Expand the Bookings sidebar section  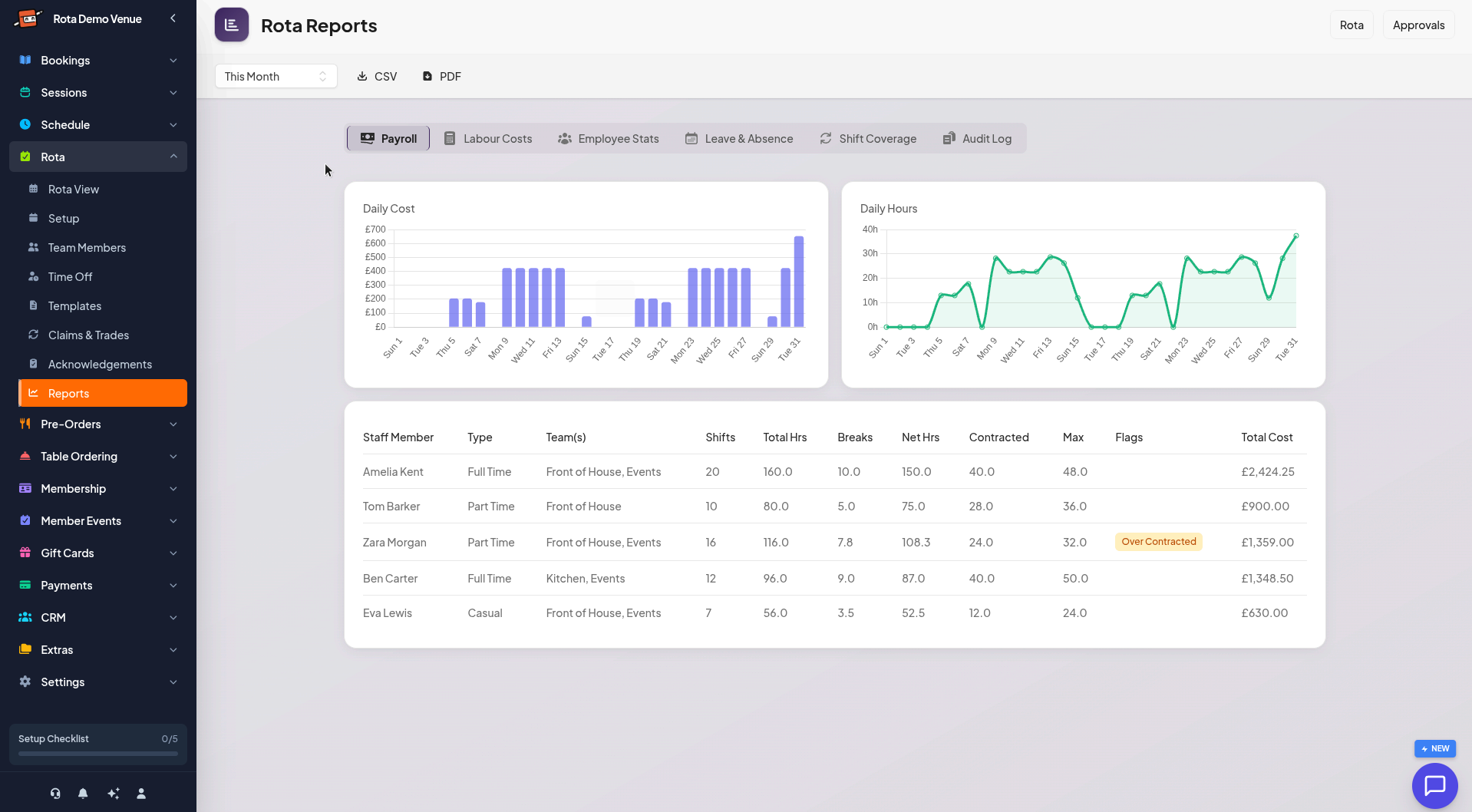(x=98, y=61)
